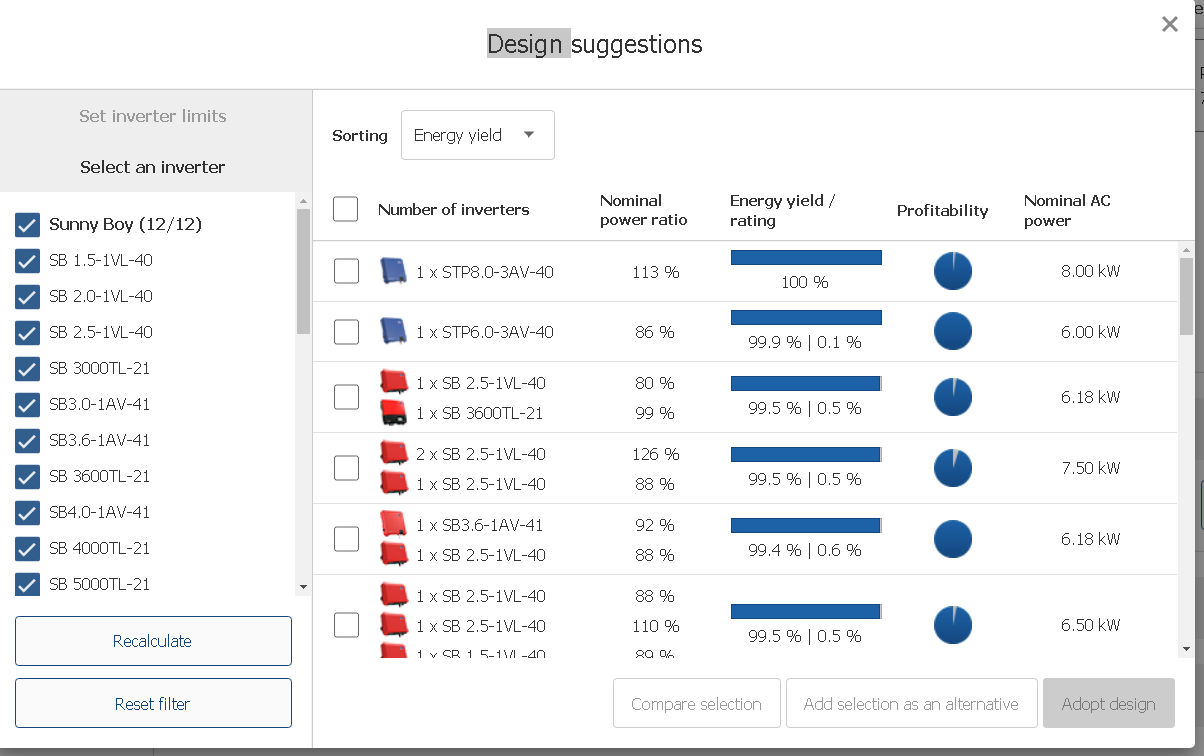Tick the checkbox for the STP6.0-3AV-40 suggestion
1204x756 pixels.
click(346, 331)
